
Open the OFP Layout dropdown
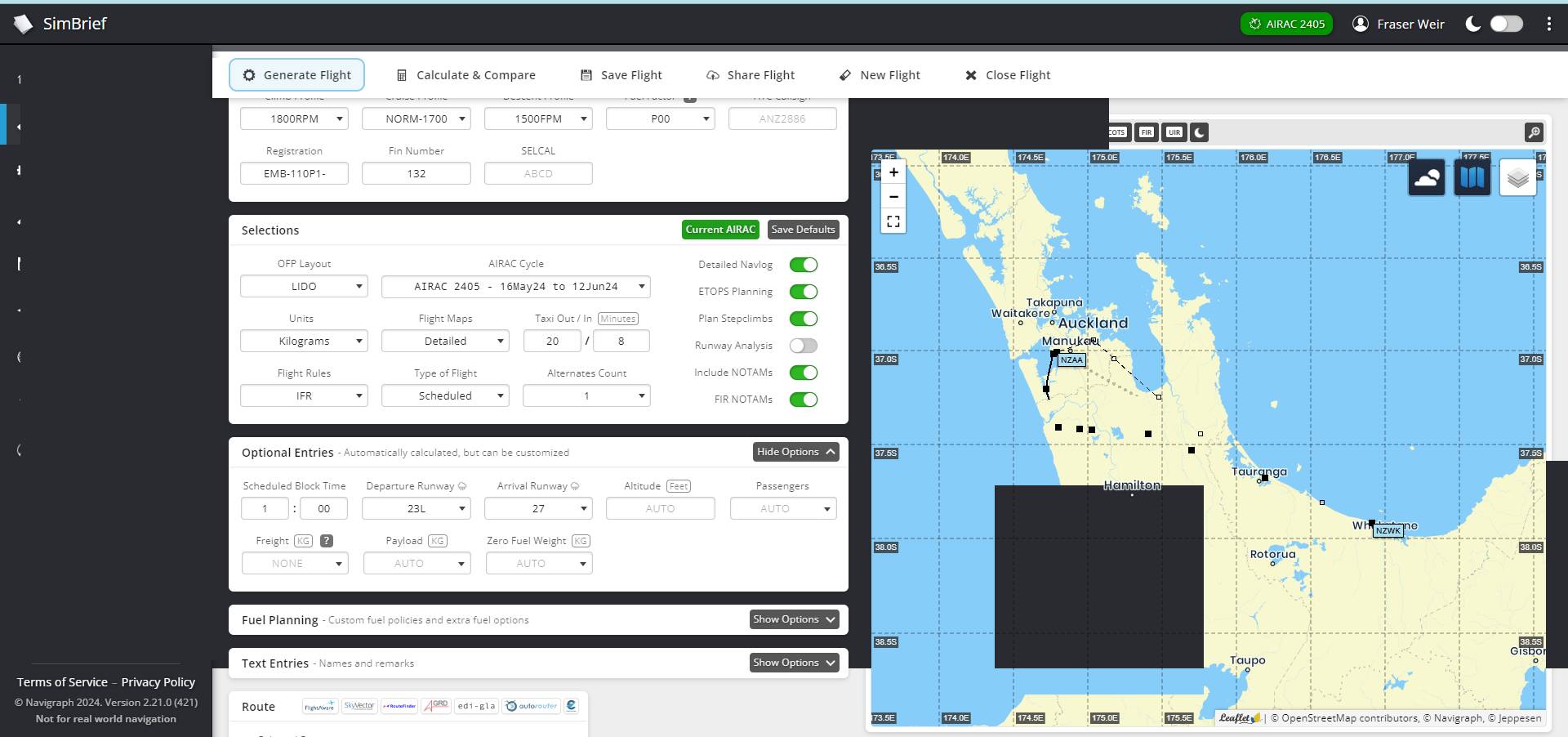click(304, 287)
